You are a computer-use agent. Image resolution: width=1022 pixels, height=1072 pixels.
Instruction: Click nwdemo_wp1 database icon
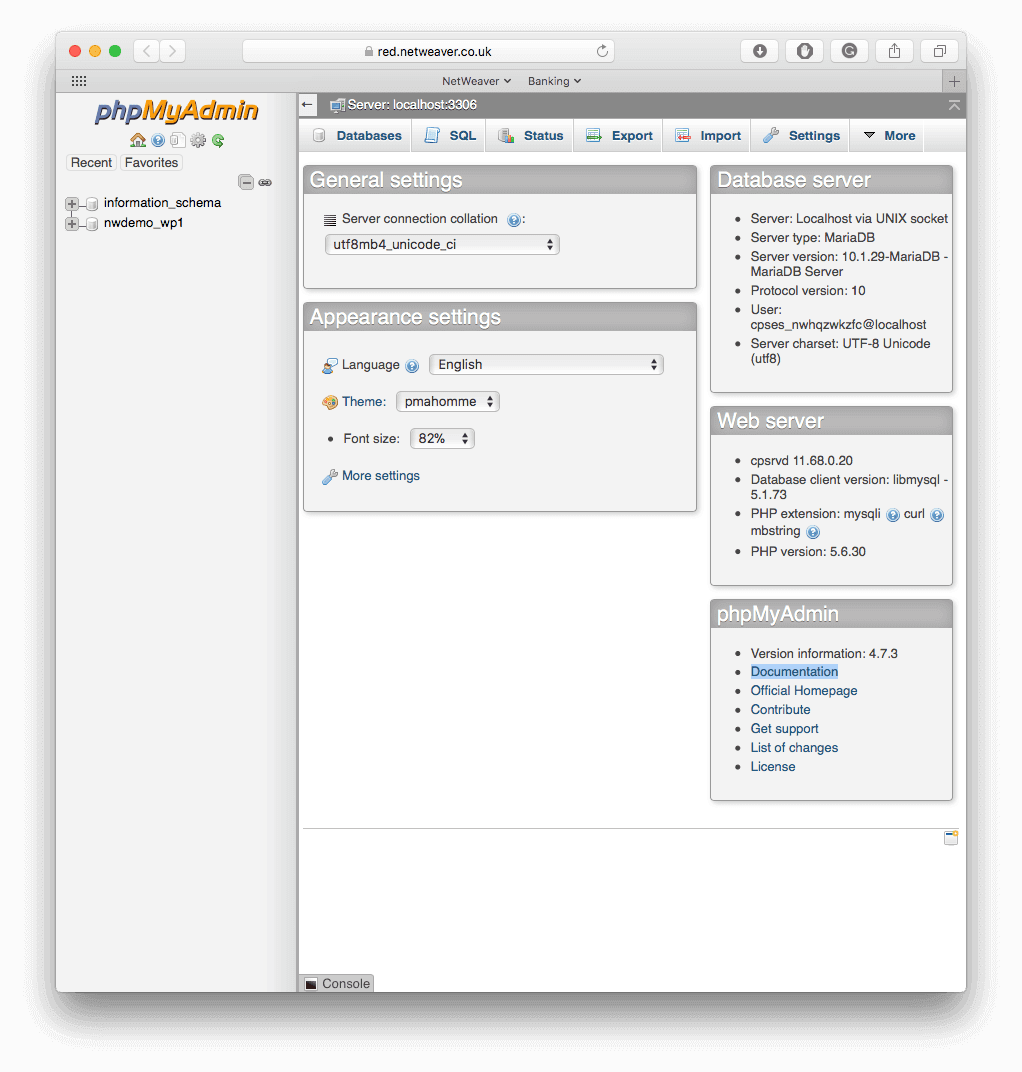92,224
